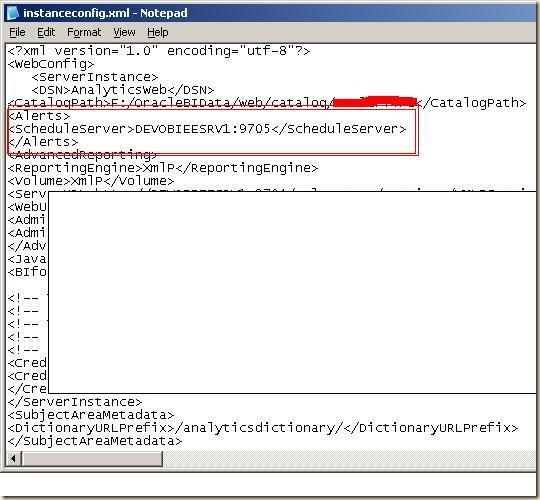Click the <Alerts> opening tag
This screenshot has height=500, width=540.
(39, 116)
